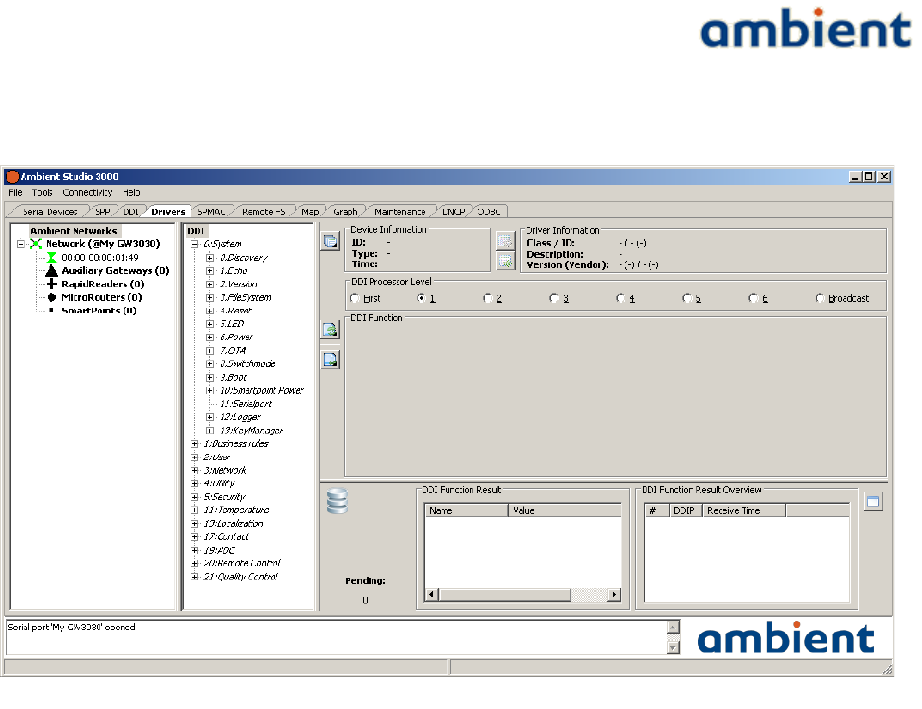Expand the 1:Business rules node
This screenshot has width=922, height=709.
click(195, 444)
